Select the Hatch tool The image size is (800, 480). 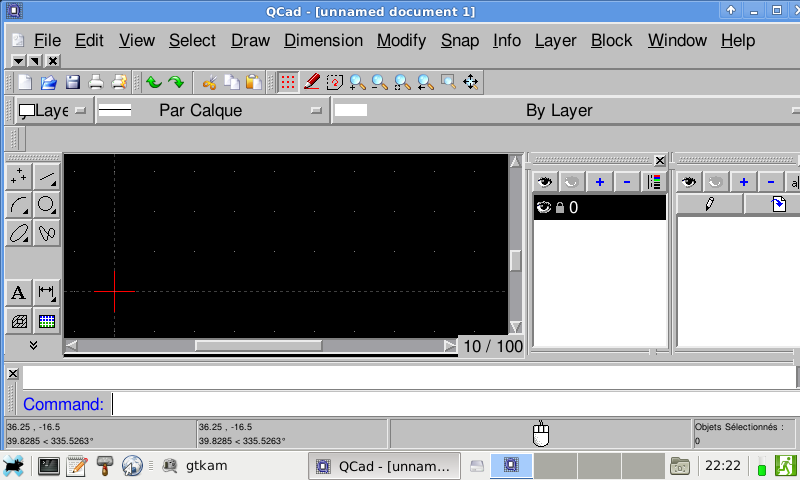(19, 321)
